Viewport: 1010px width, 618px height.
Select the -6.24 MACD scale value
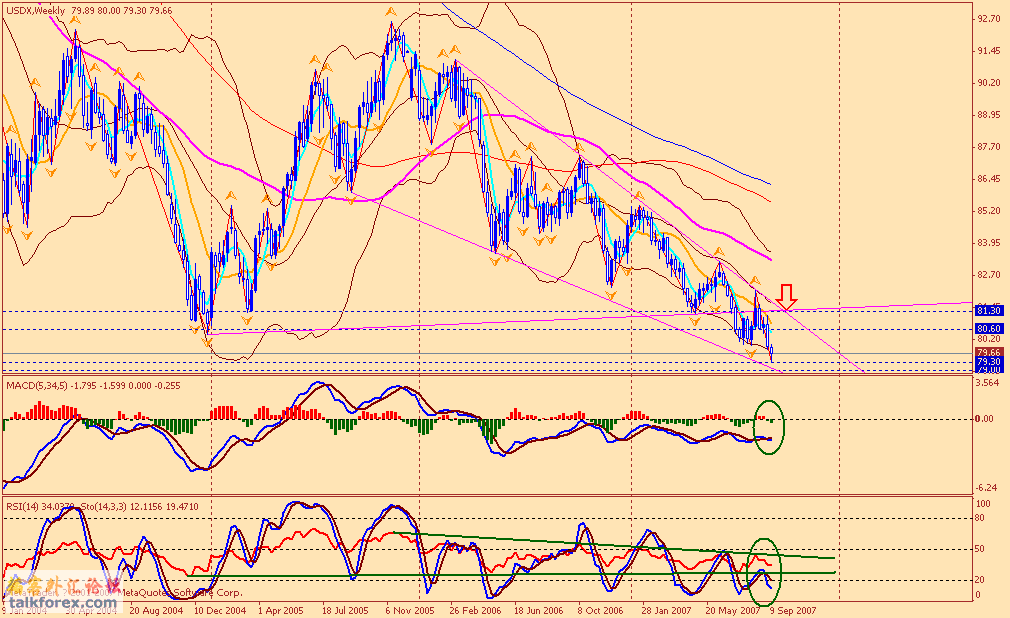pos(987,488)
